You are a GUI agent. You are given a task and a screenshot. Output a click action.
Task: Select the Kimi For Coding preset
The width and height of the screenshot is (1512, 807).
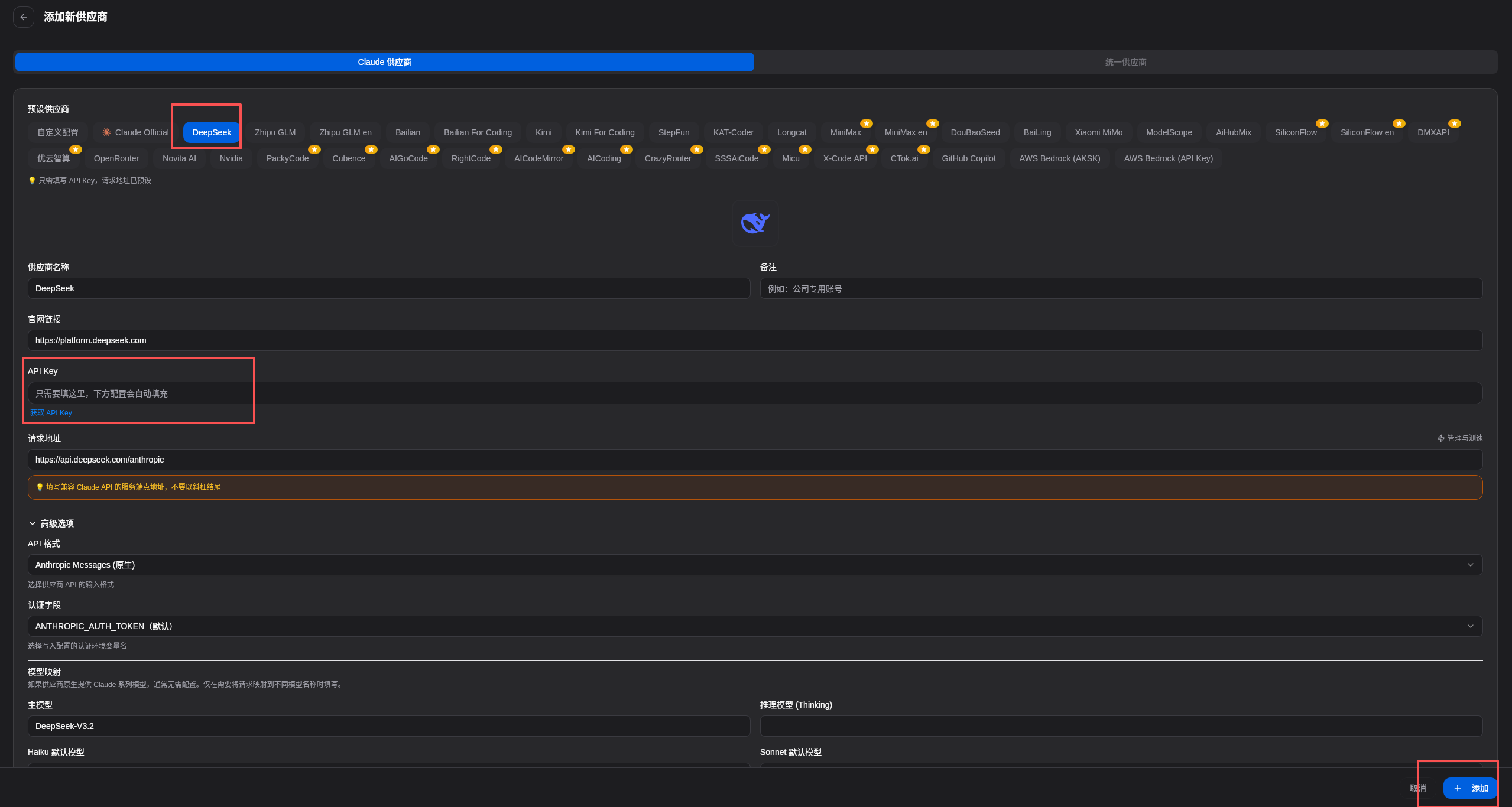[605, 132]
